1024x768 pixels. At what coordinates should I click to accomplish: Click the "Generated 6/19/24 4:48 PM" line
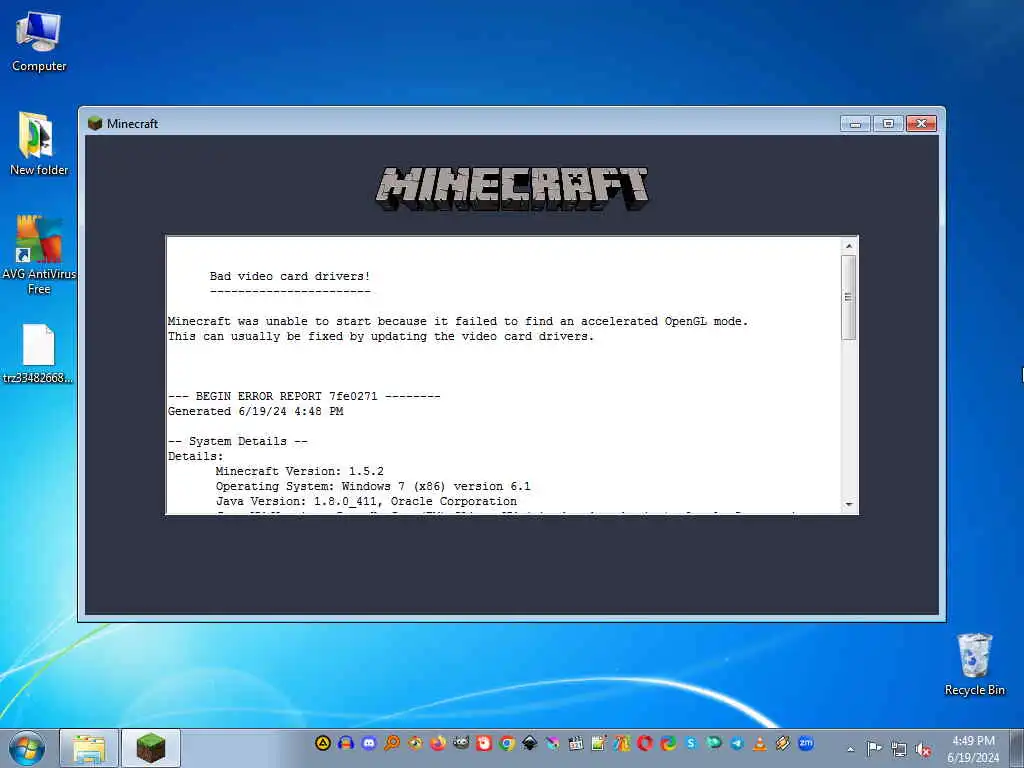[x=255, y=411]
